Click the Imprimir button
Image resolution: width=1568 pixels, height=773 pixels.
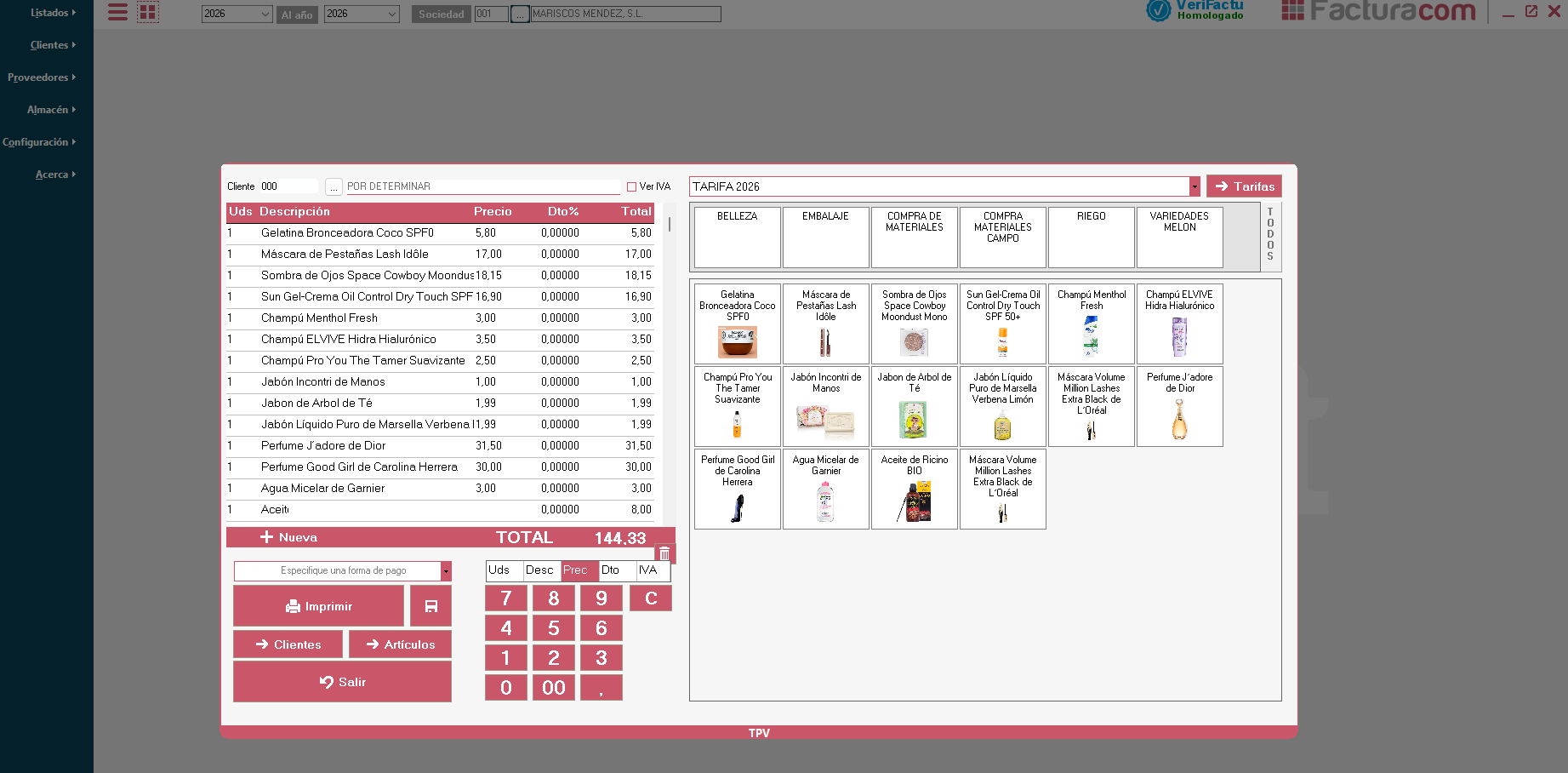pyautogui.click(x=319, y=606)
